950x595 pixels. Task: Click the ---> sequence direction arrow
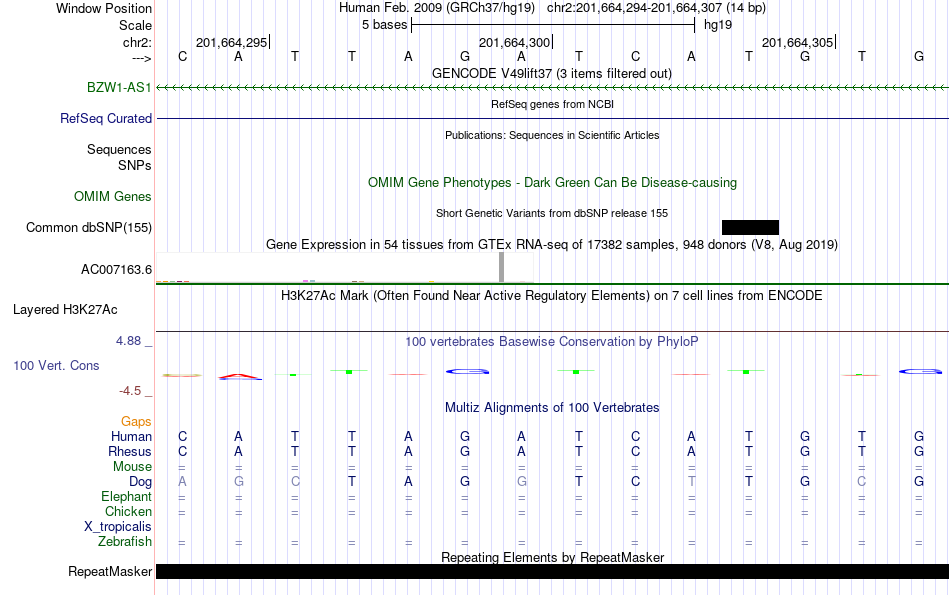[x=142, y=58]
